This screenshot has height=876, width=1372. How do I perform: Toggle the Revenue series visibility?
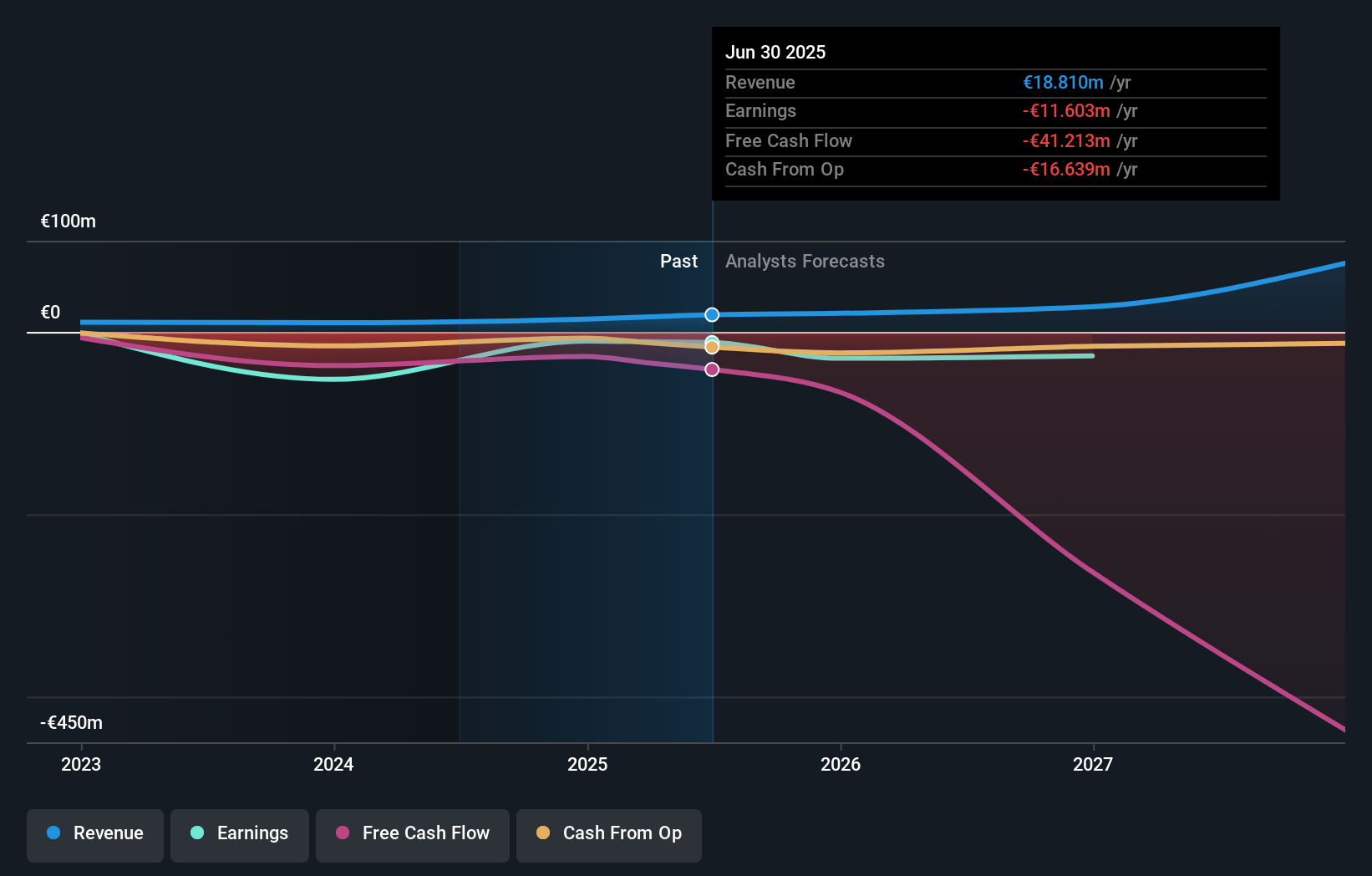pos(94,833)
